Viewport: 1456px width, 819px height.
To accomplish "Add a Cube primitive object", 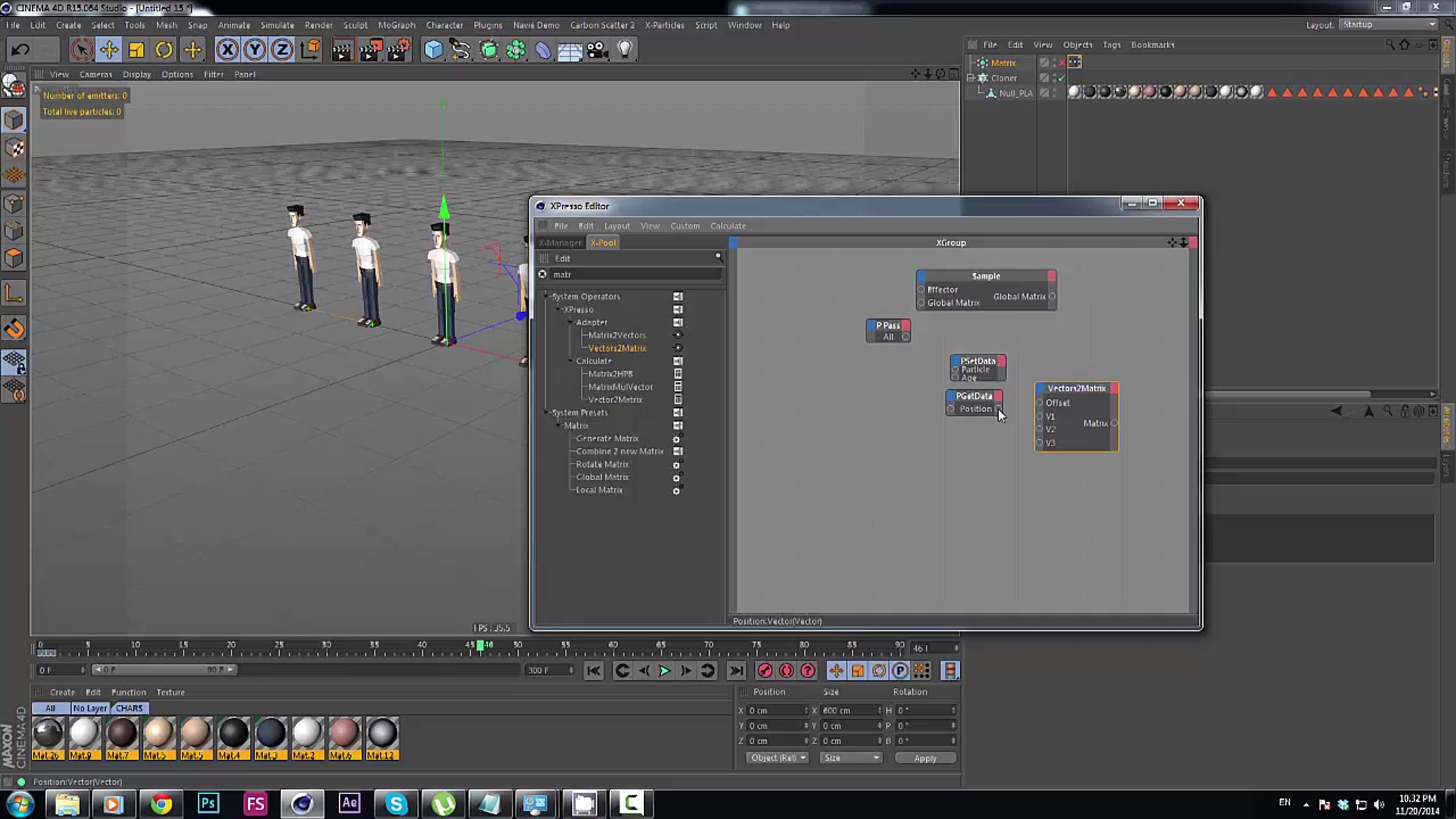I will [x=433, y=50].
